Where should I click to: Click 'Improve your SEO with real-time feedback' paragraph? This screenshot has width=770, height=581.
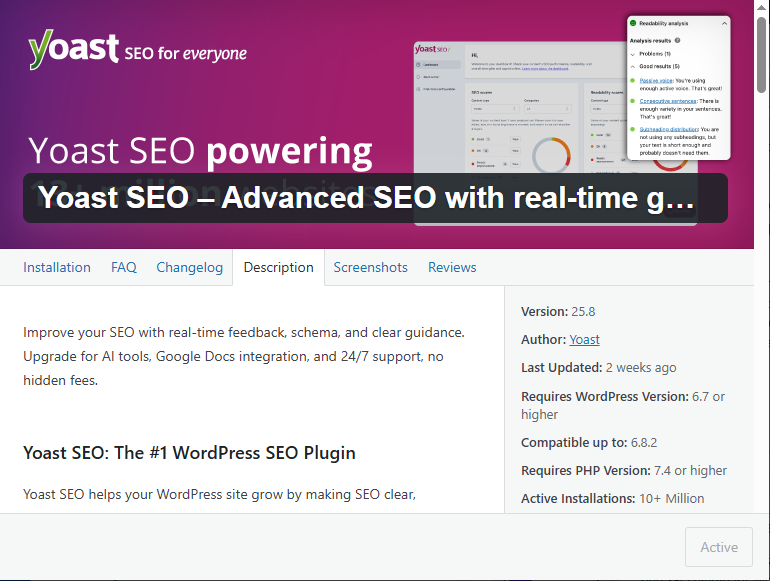tap(244, 357)
